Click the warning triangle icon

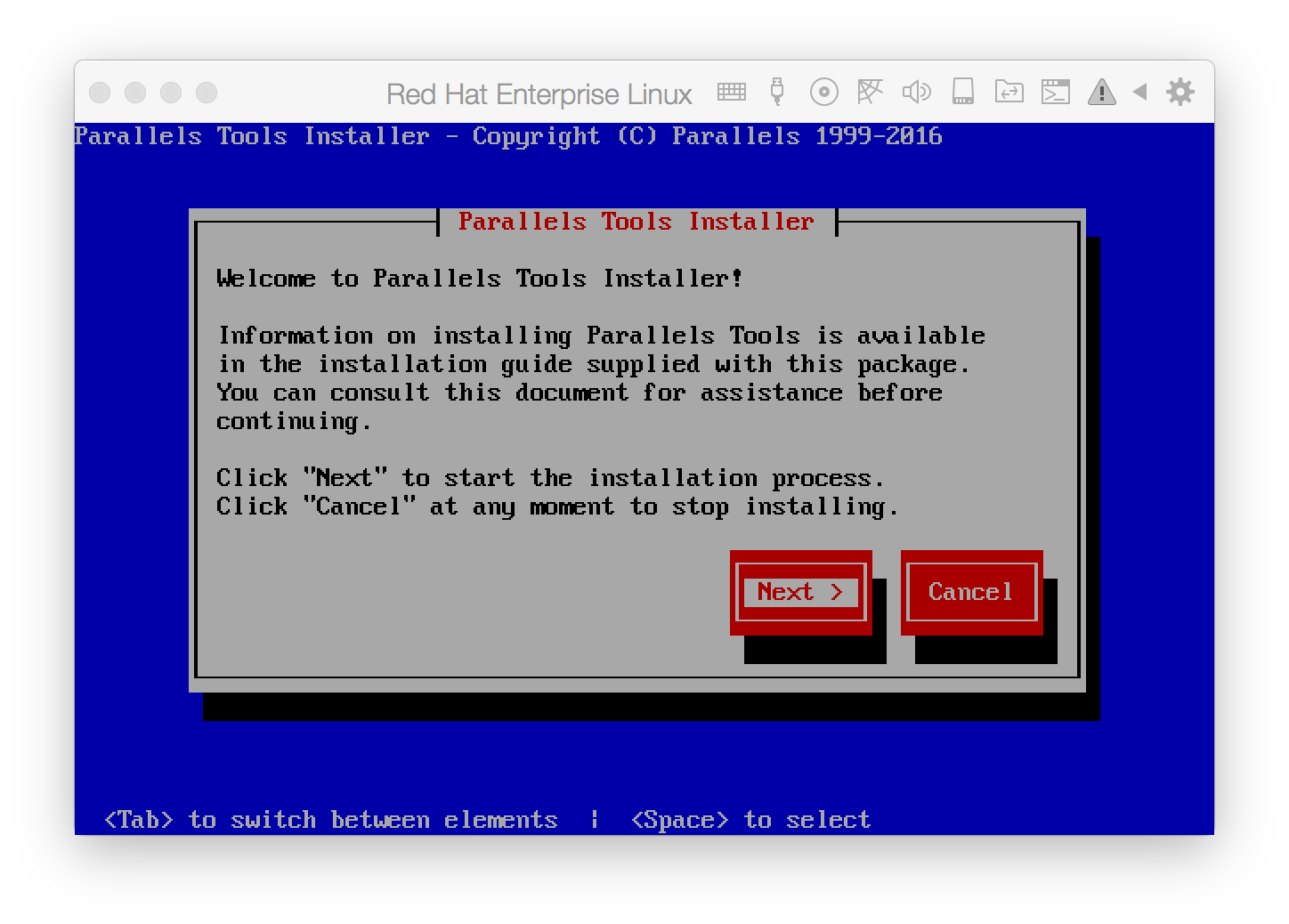(x=1101, y=92)
